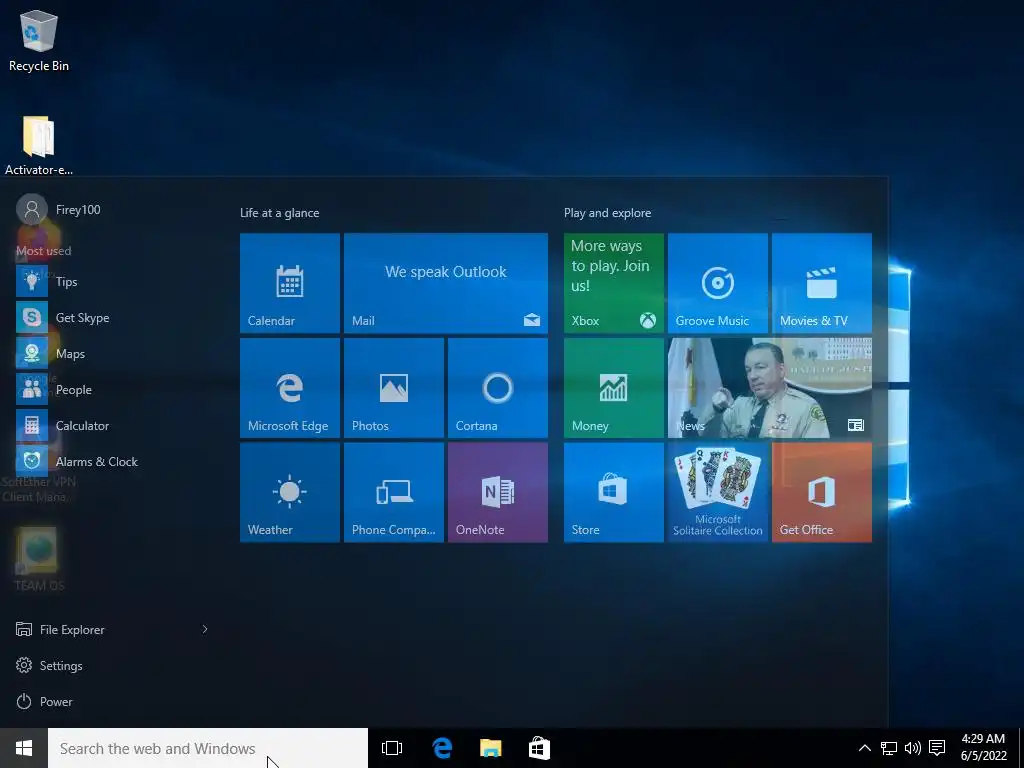
Task: Open the clock showing 4:29 AM
Action: pyautogui.click(x=983, y=747)
